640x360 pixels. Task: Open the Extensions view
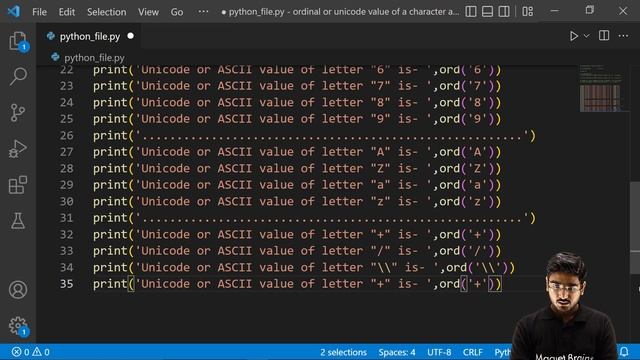pos(18,185)
